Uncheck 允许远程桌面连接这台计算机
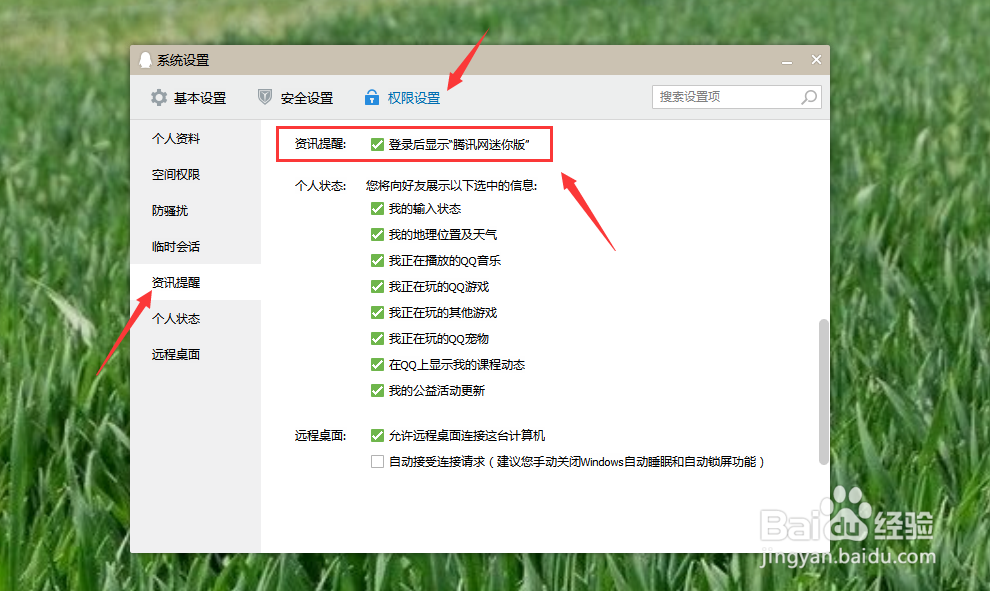Image resolution: width=990 pixels, height=591 pixels. [x=377, y=436]
